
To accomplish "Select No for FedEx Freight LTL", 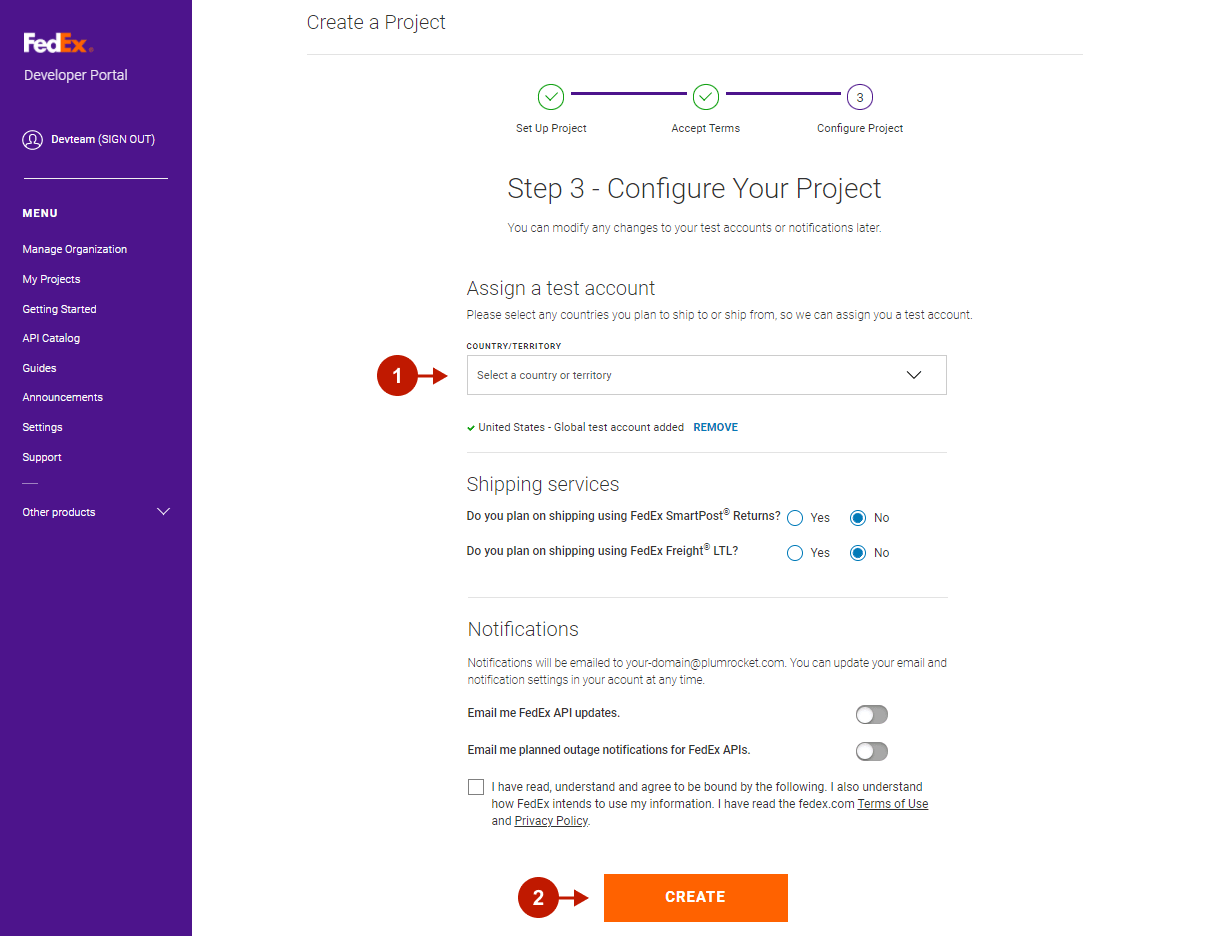I will 858,553.
